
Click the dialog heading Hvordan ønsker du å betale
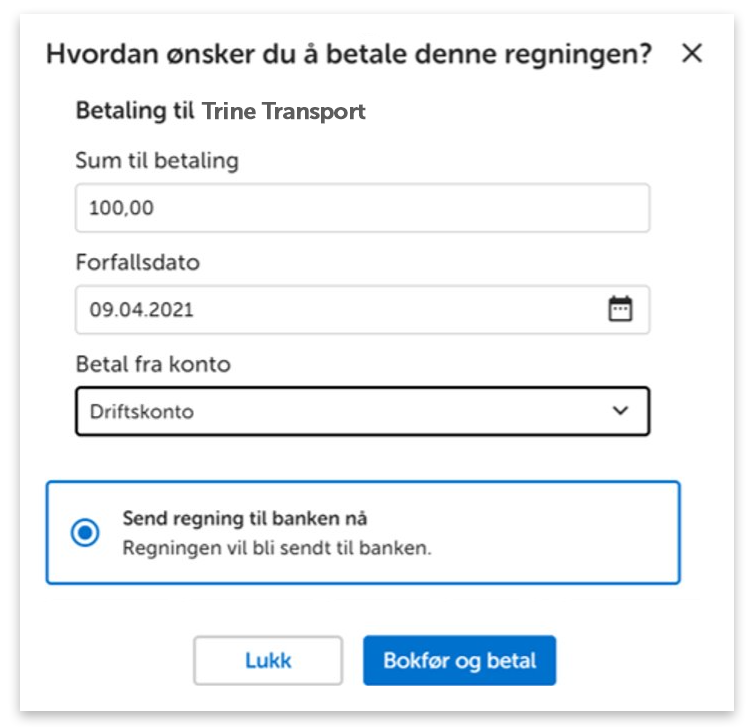(x=349, y=55)
